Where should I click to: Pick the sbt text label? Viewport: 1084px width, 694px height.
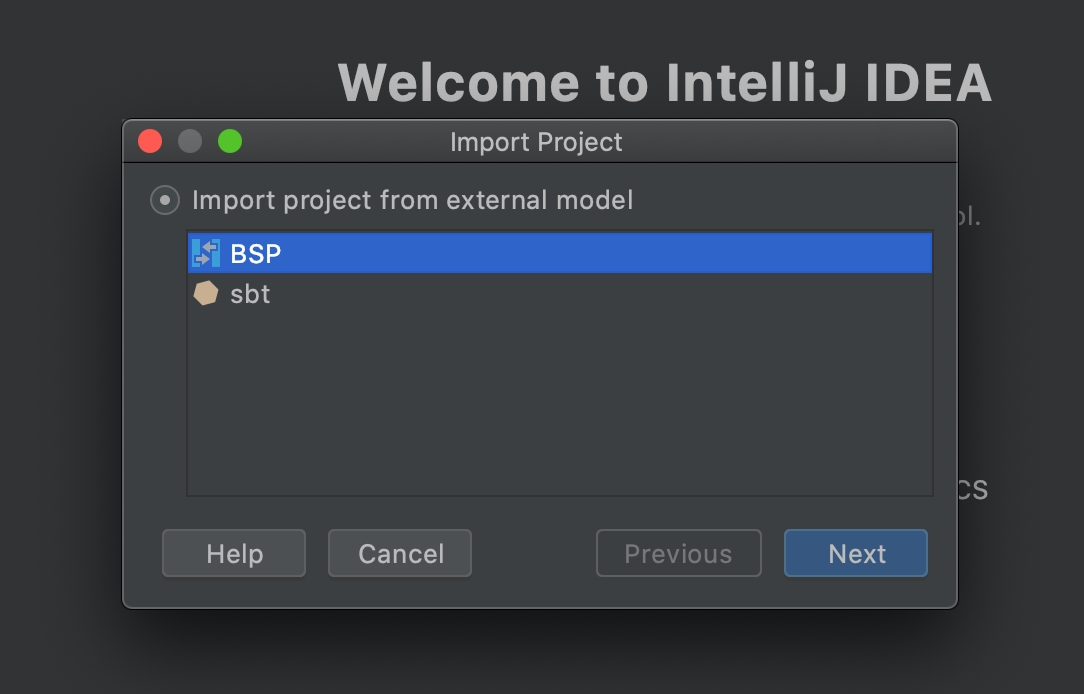[250, 294]
